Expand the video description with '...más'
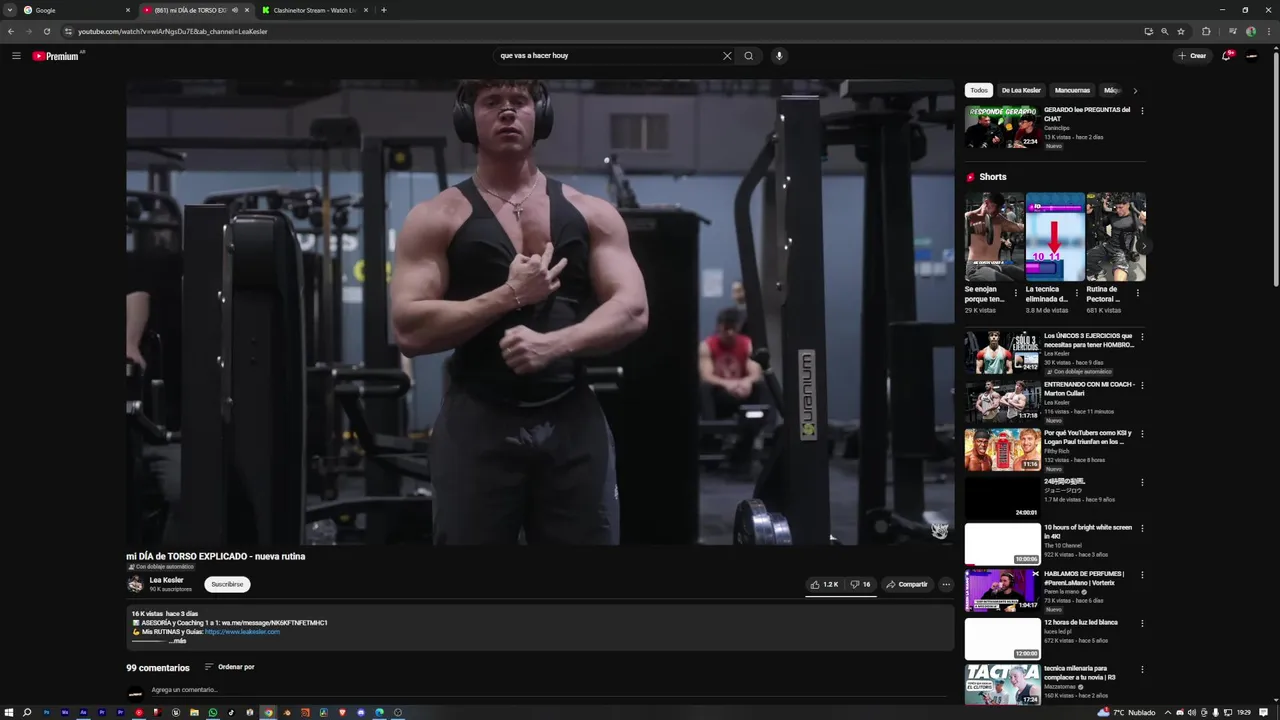This screenshot has width=1280, height=720. click(x=177, y=641)
